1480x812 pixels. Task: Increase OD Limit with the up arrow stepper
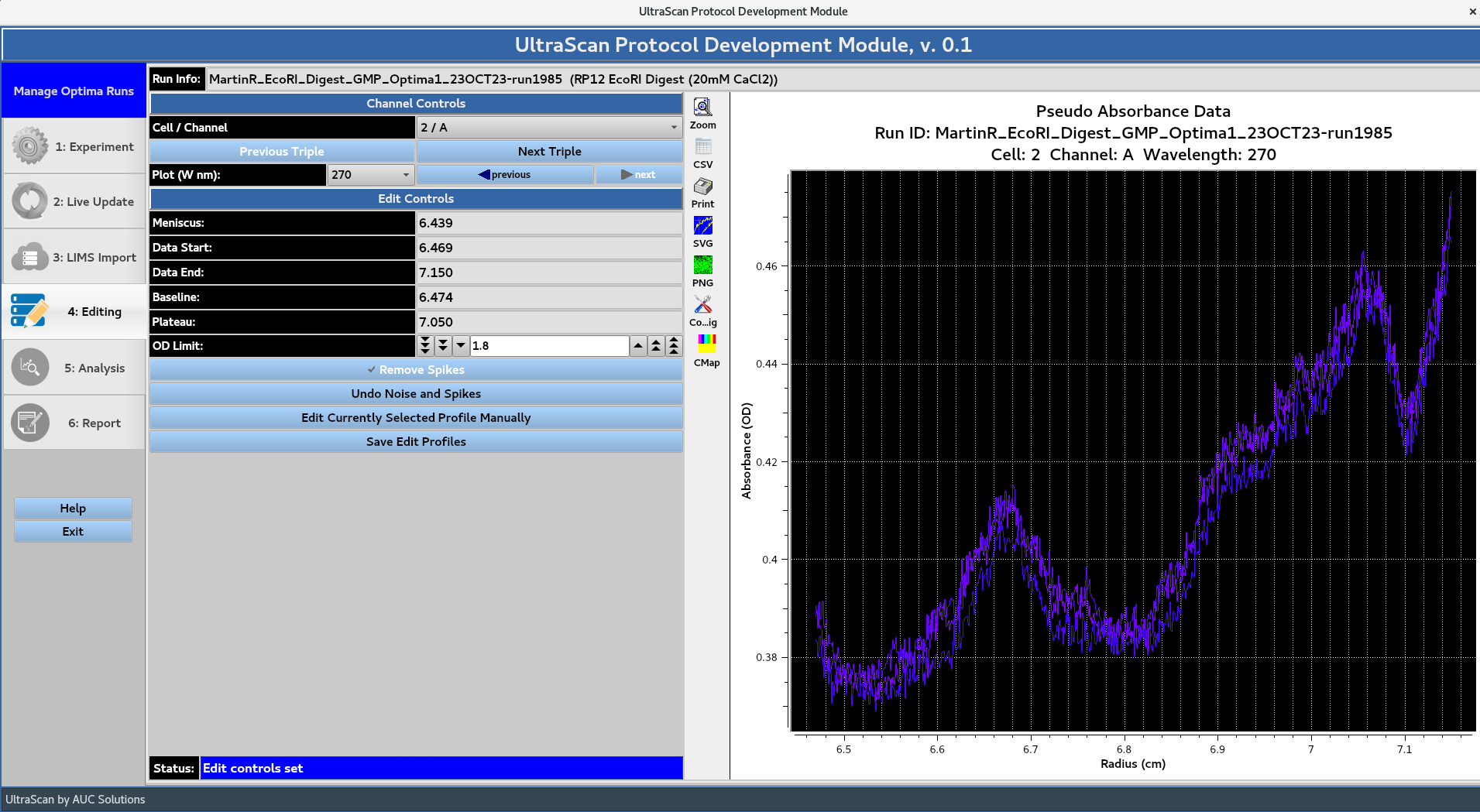click(637, 345)
